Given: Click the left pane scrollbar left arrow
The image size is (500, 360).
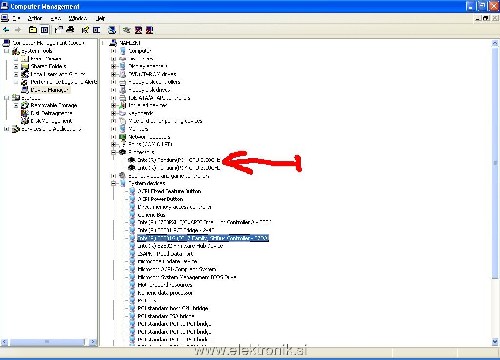Looking at the screenshot, I should point(5,342).
